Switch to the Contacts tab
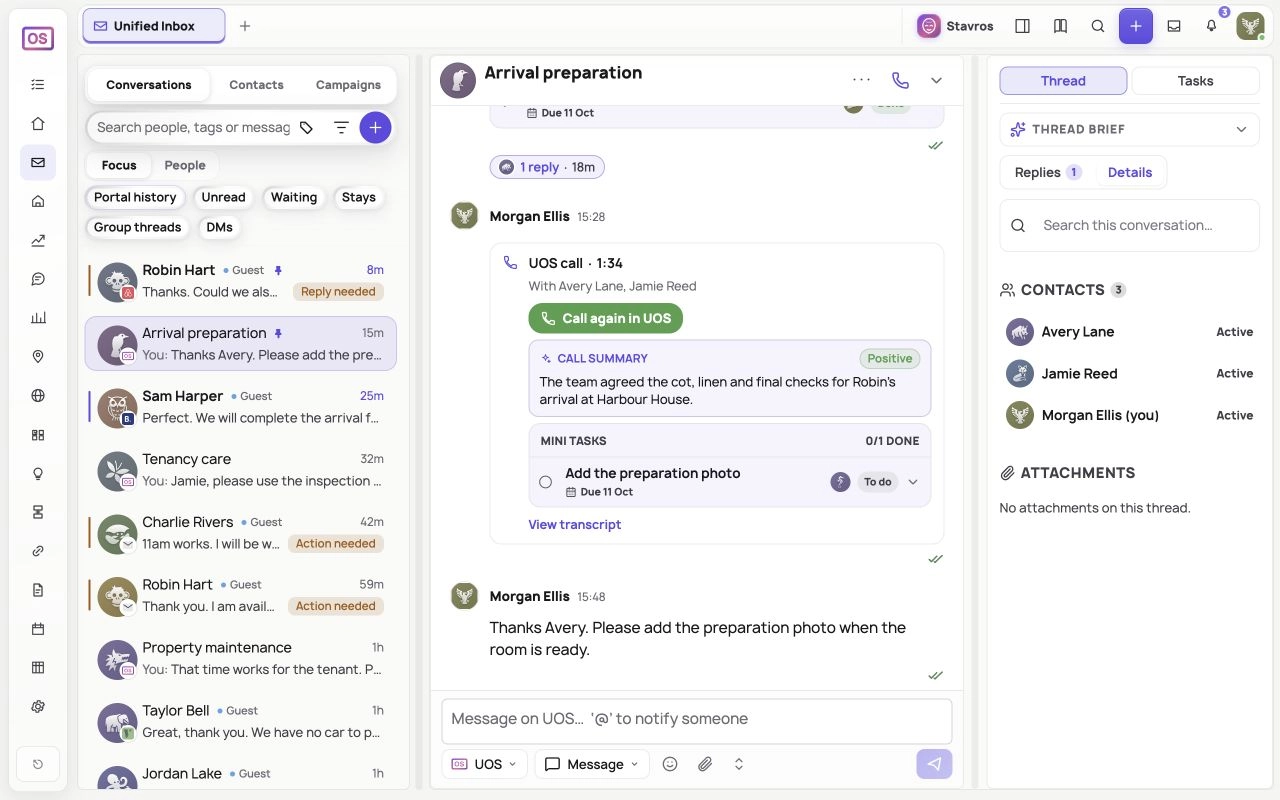This screenshot has height=800, width=1280. click(x=256, y=85)
